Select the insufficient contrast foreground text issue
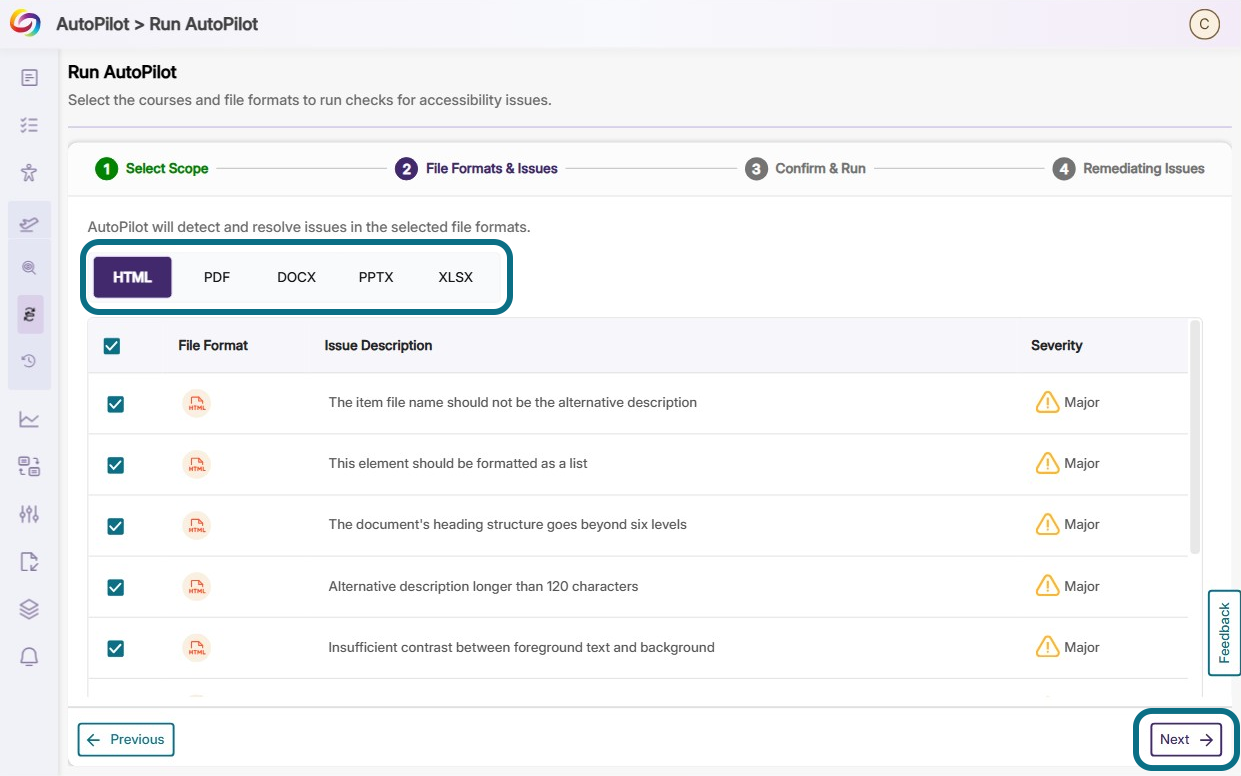Screen dimensions: 1241x776 [521, 647]
